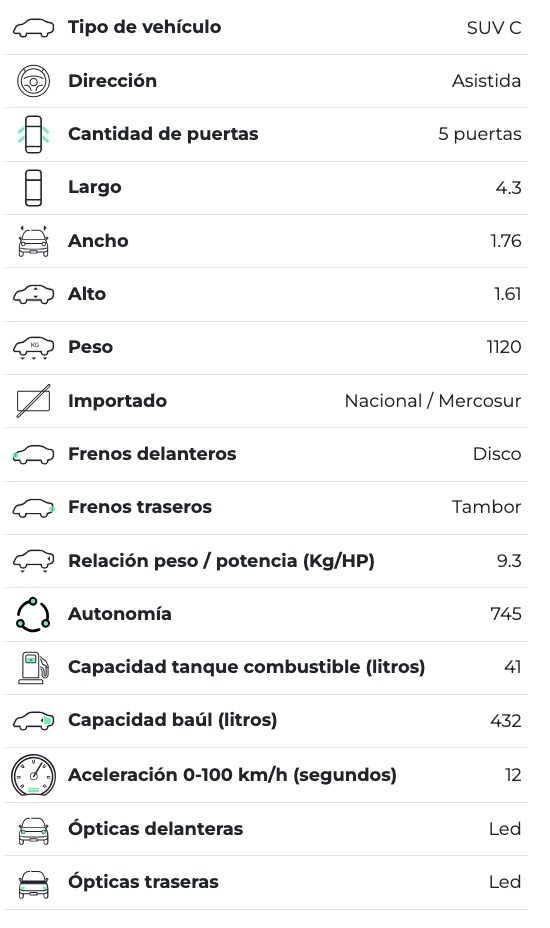Click the rear car icon for Ópticas traseras
This screenshot has width=550, height=928.
click(34, 882)
